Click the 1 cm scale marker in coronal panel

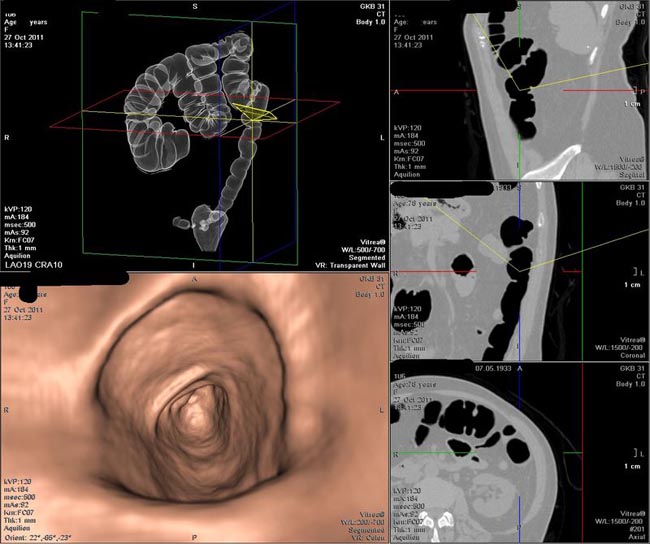click(633, 285)
